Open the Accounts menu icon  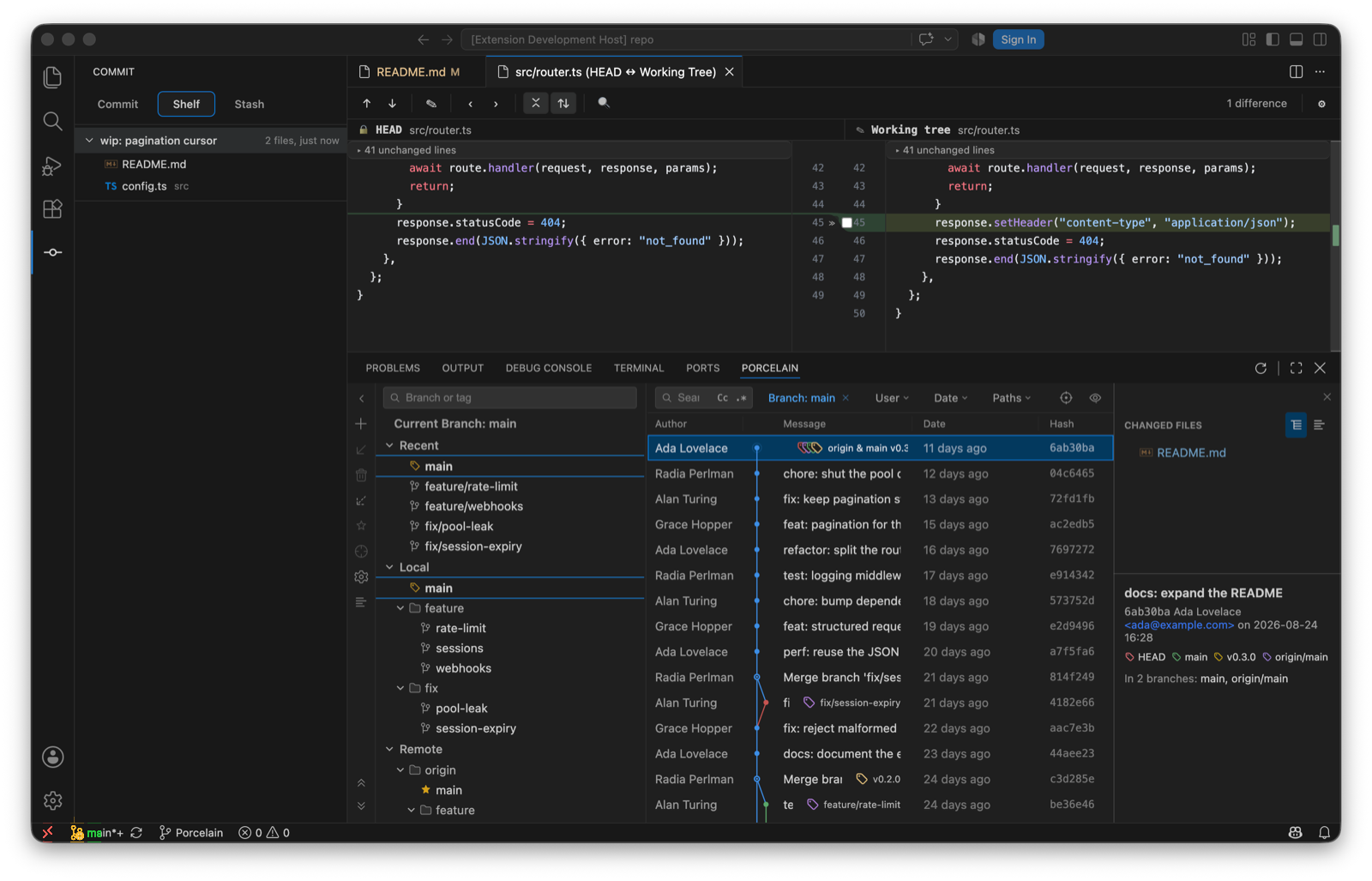pos(52,757)
